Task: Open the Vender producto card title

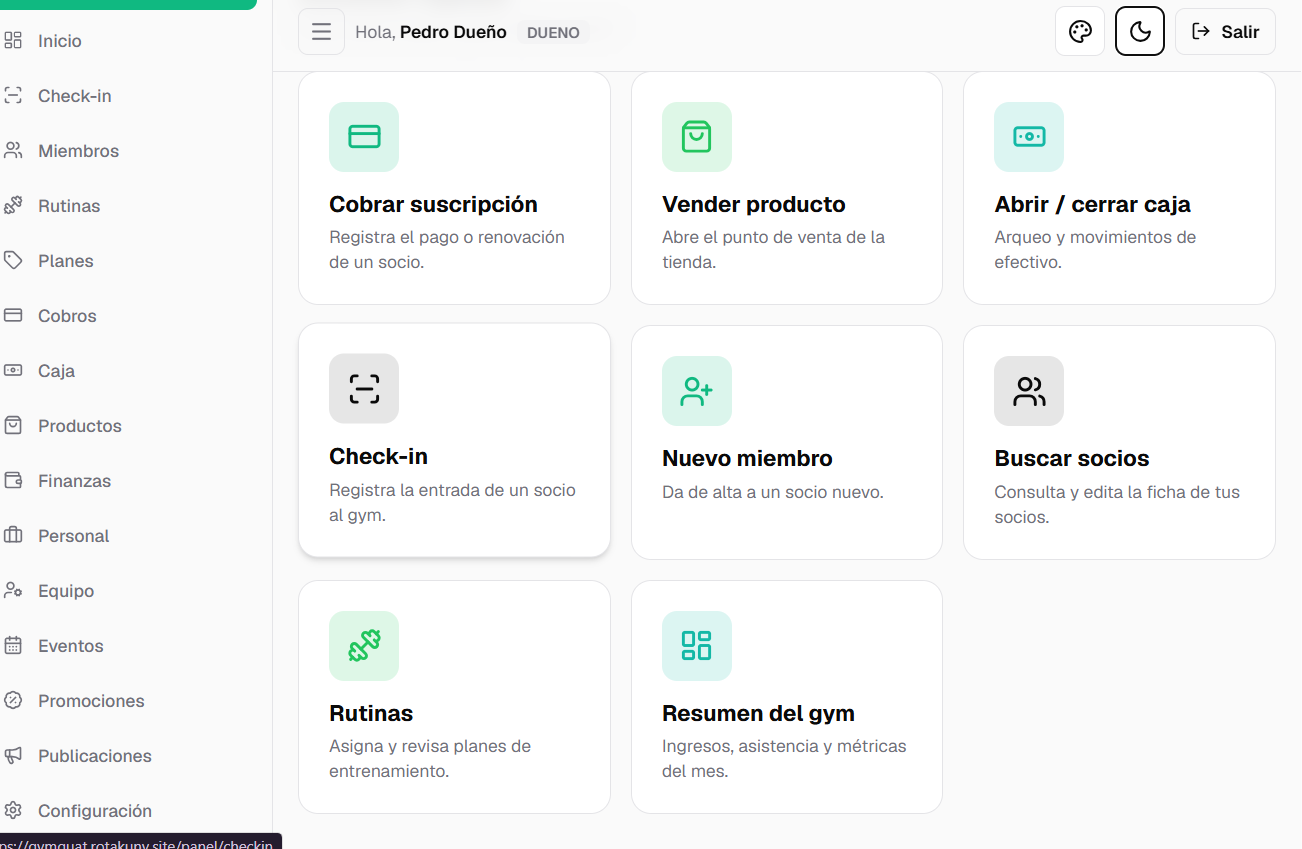Action: [x=754, y=204]
